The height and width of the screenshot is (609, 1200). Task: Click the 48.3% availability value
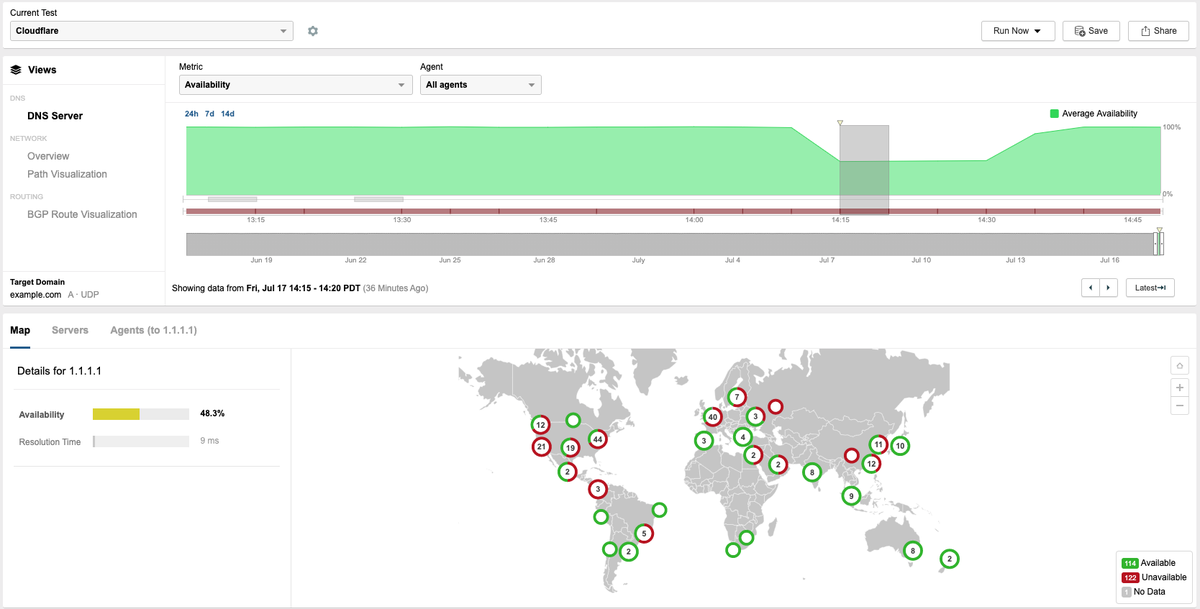212,413
